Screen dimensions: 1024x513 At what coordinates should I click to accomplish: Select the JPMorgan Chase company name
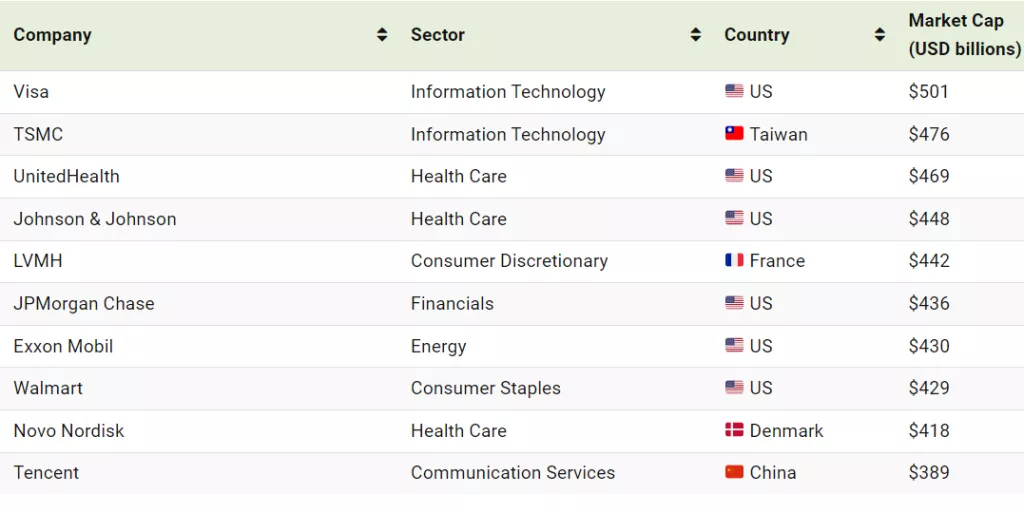pyautogui.click(x=84, y=304)
